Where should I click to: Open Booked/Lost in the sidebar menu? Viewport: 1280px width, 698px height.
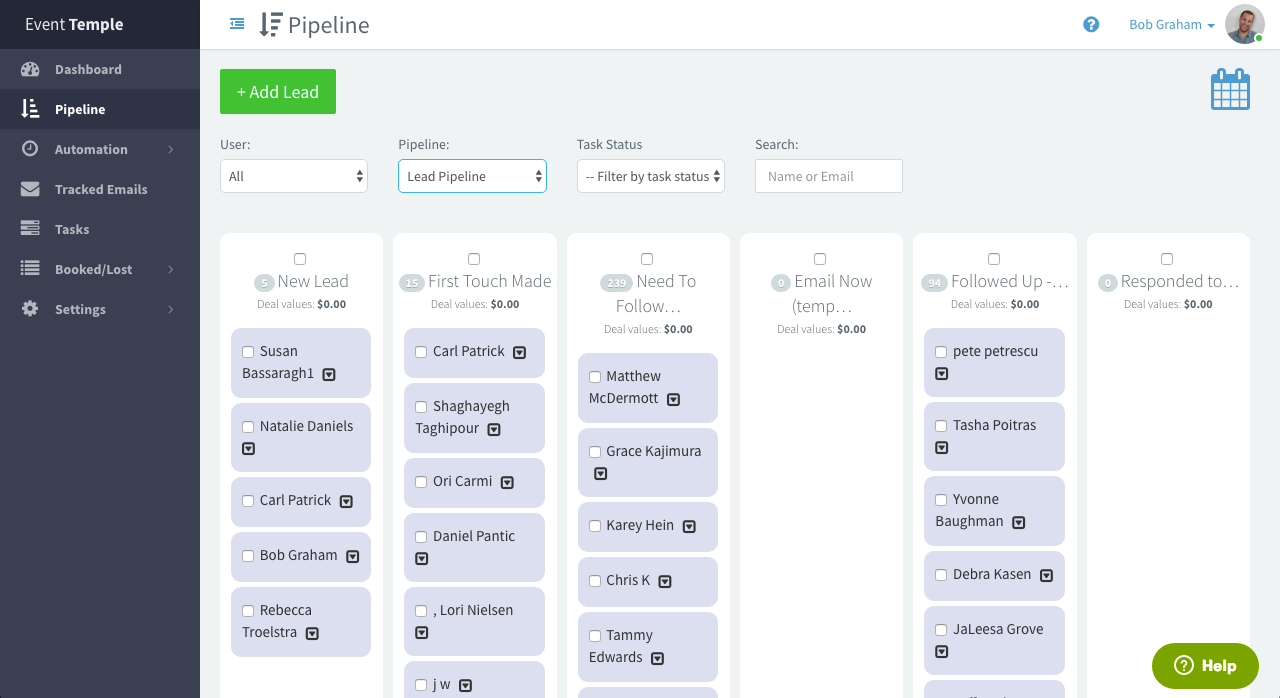click(x=93, y=269)
